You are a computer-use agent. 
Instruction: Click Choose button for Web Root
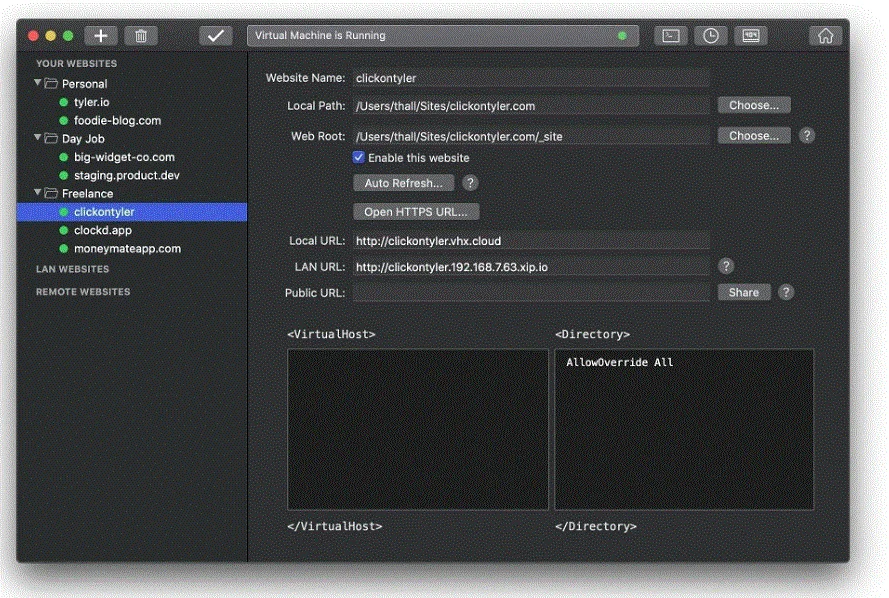754,136
